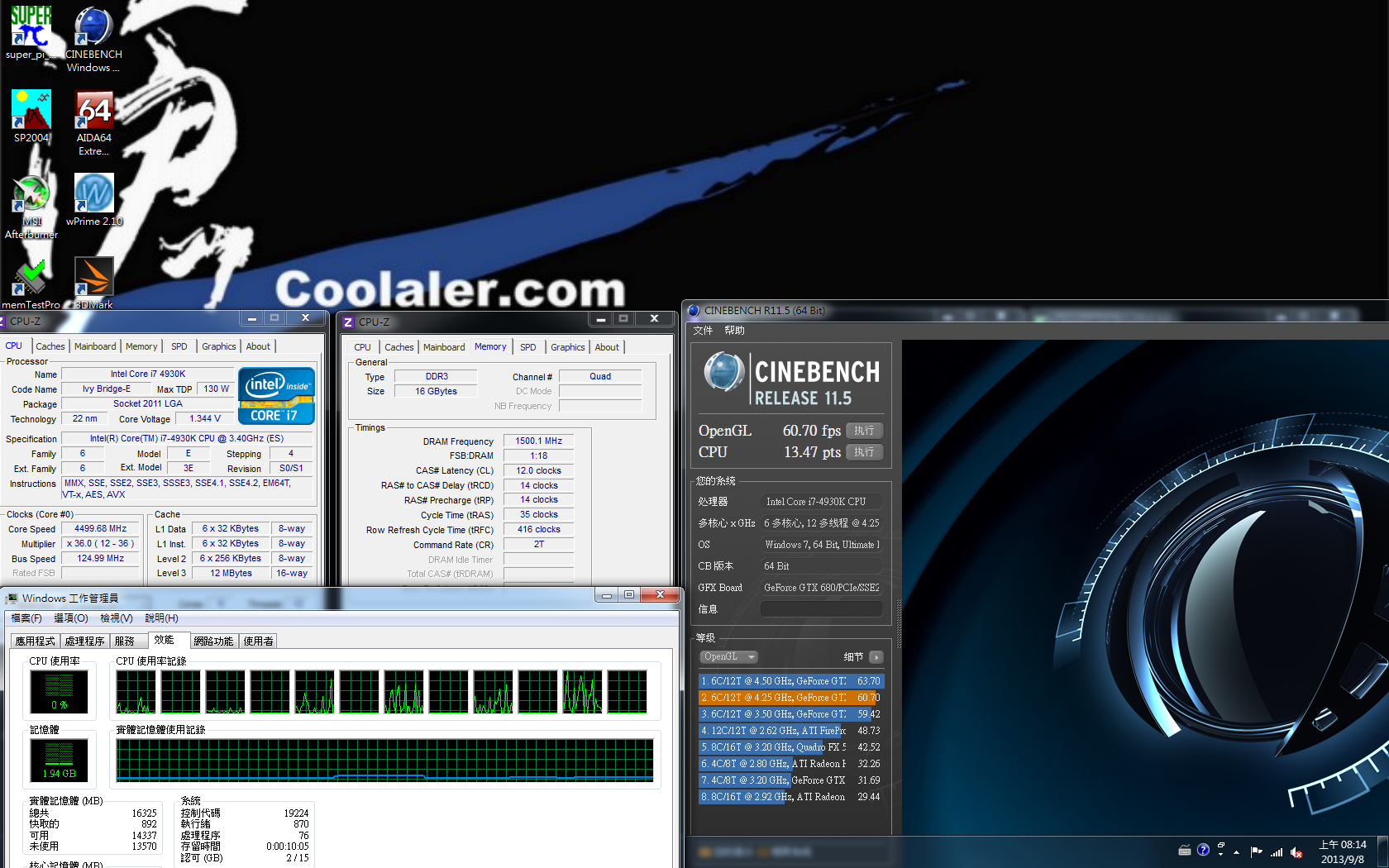Screen dimensions: 1389x868
Task: Open the keyboard input method tray icon
Action: 1185,851
